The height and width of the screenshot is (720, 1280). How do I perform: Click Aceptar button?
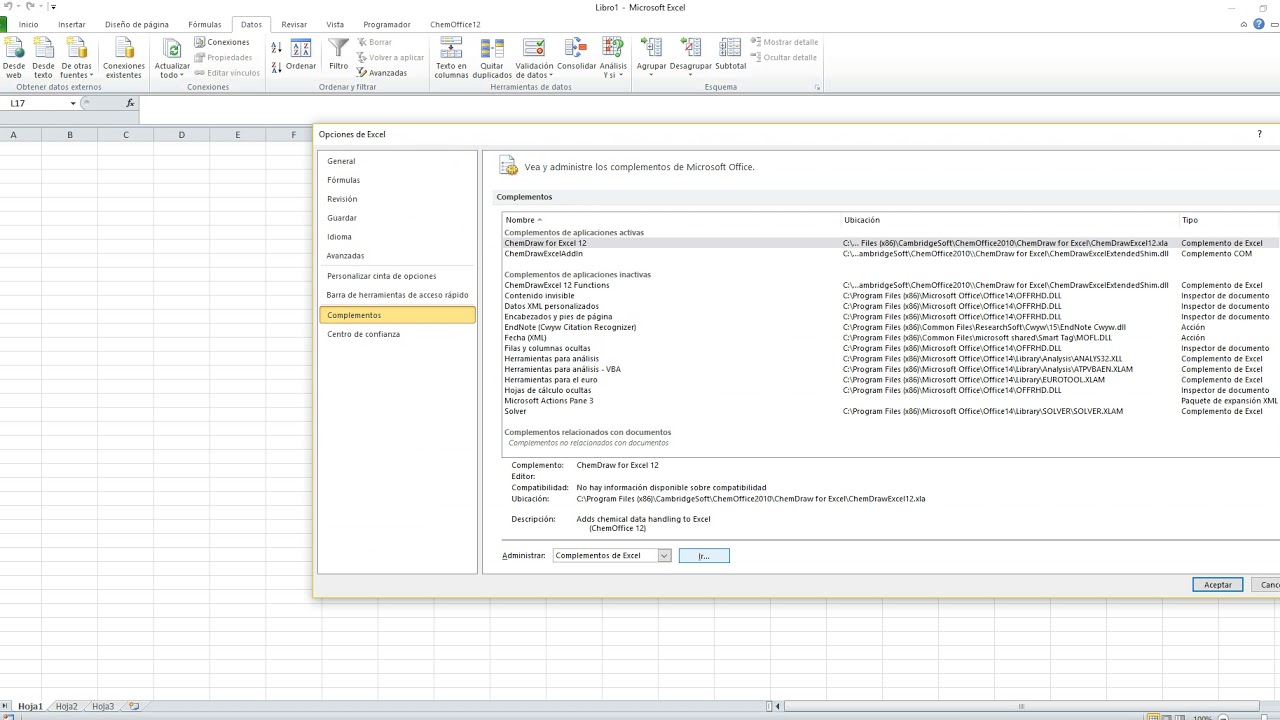(1218, 585)
